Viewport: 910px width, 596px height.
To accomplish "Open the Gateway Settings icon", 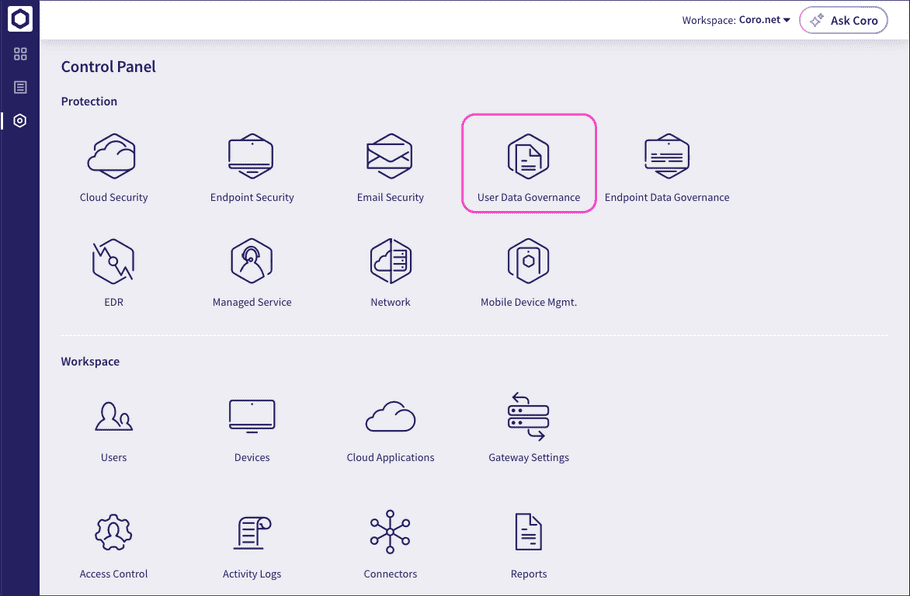I will (528, 417).
